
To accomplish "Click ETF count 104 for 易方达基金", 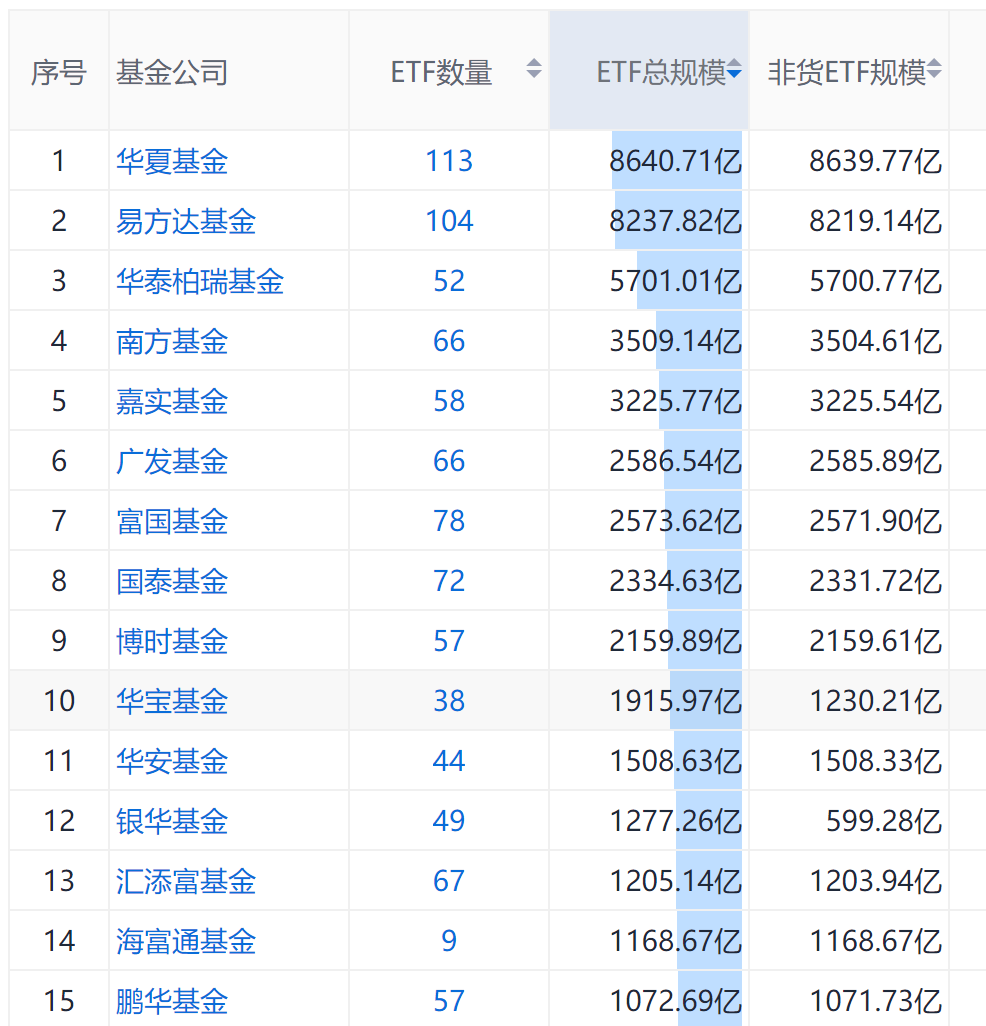I will 449,221.
